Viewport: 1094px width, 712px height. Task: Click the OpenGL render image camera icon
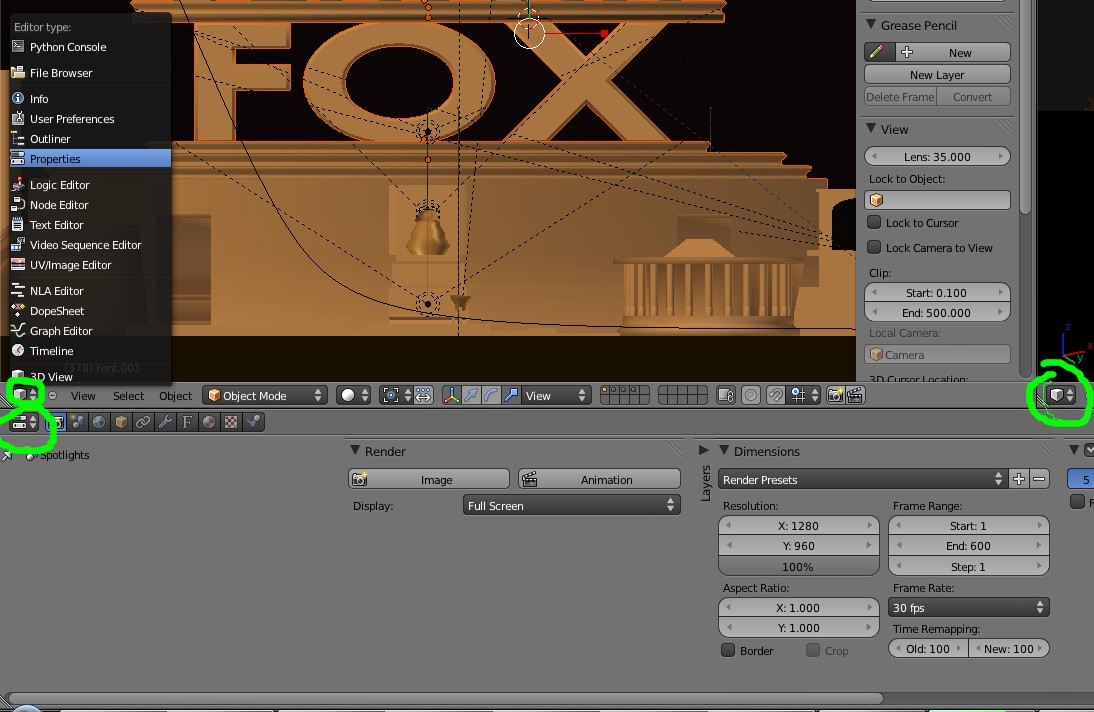coord(835,396)
